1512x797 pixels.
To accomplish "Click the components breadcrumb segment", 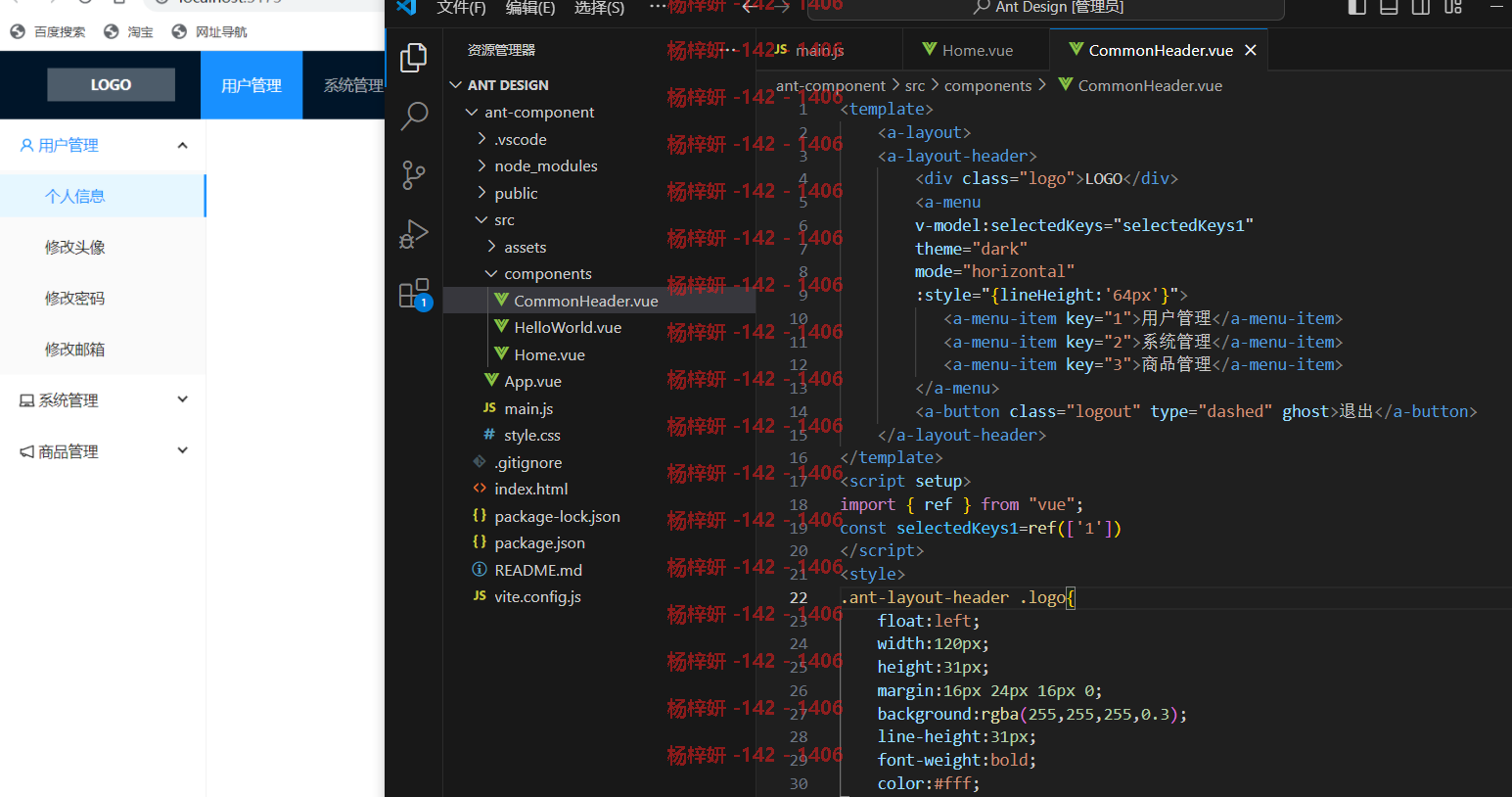I will tap(987, 85).
